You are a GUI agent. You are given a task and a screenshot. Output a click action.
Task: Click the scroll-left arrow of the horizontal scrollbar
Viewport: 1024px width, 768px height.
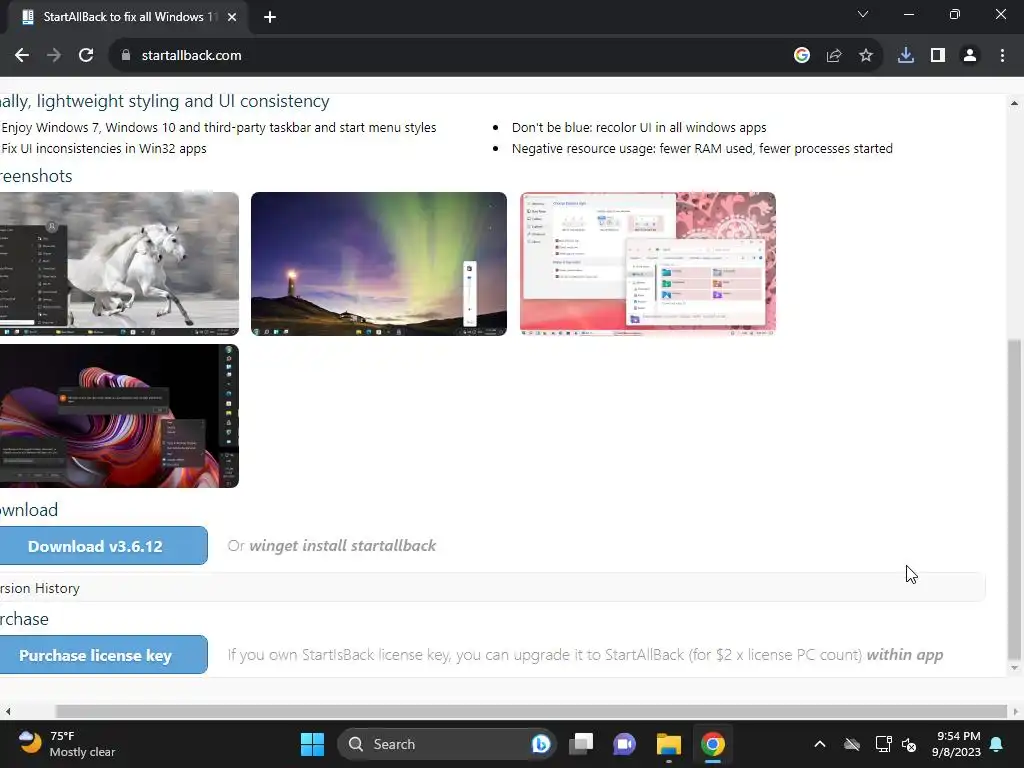[7, 711]
